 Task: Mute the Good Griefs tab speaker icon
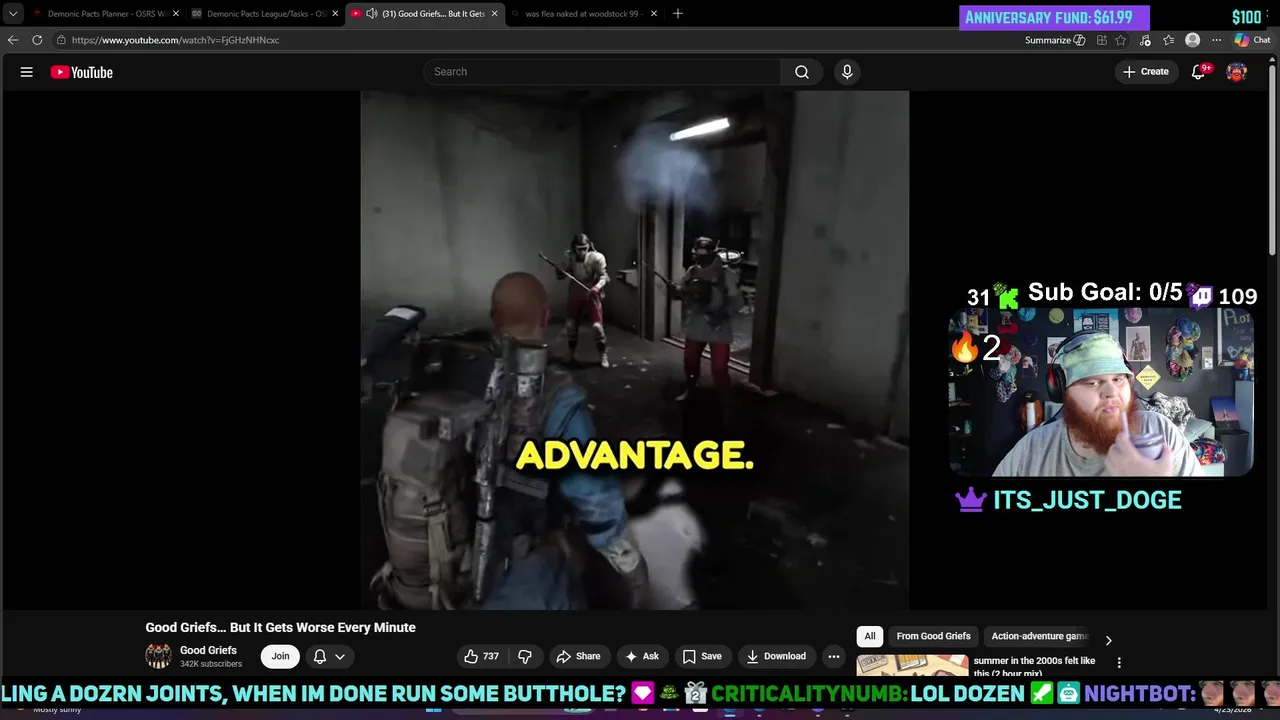(372, 14)
